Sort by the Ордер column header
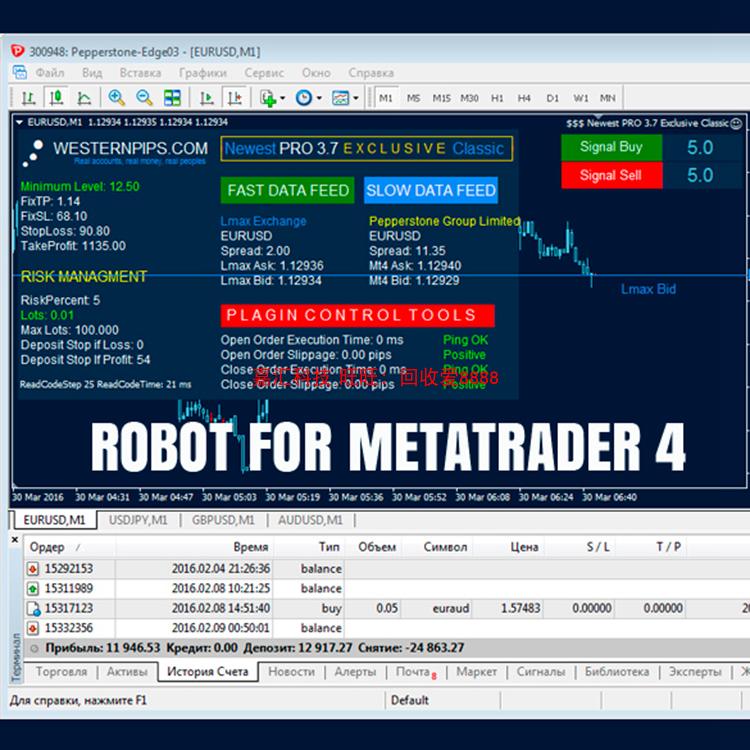 click(x=69, y=547)
